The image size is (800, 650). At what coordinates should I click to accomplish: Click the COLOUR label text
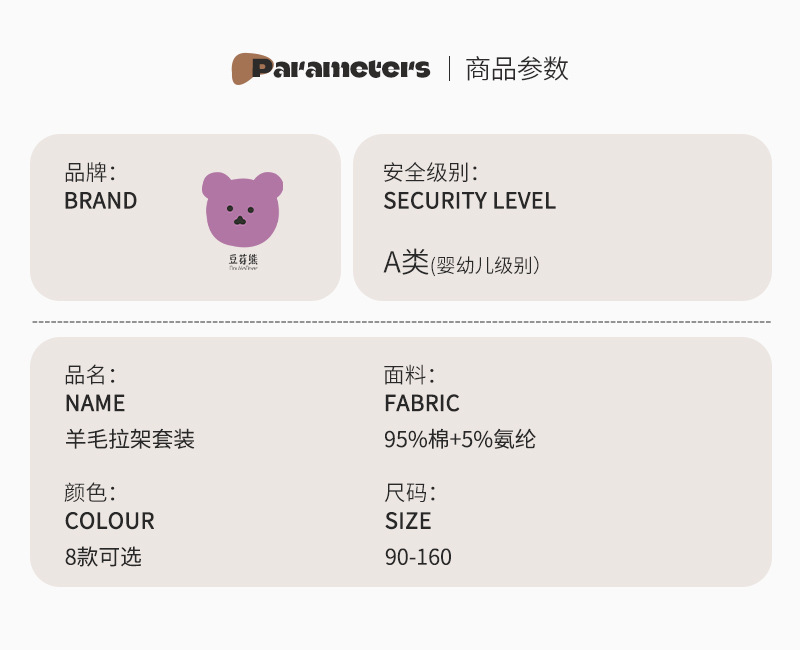[110, 522]
